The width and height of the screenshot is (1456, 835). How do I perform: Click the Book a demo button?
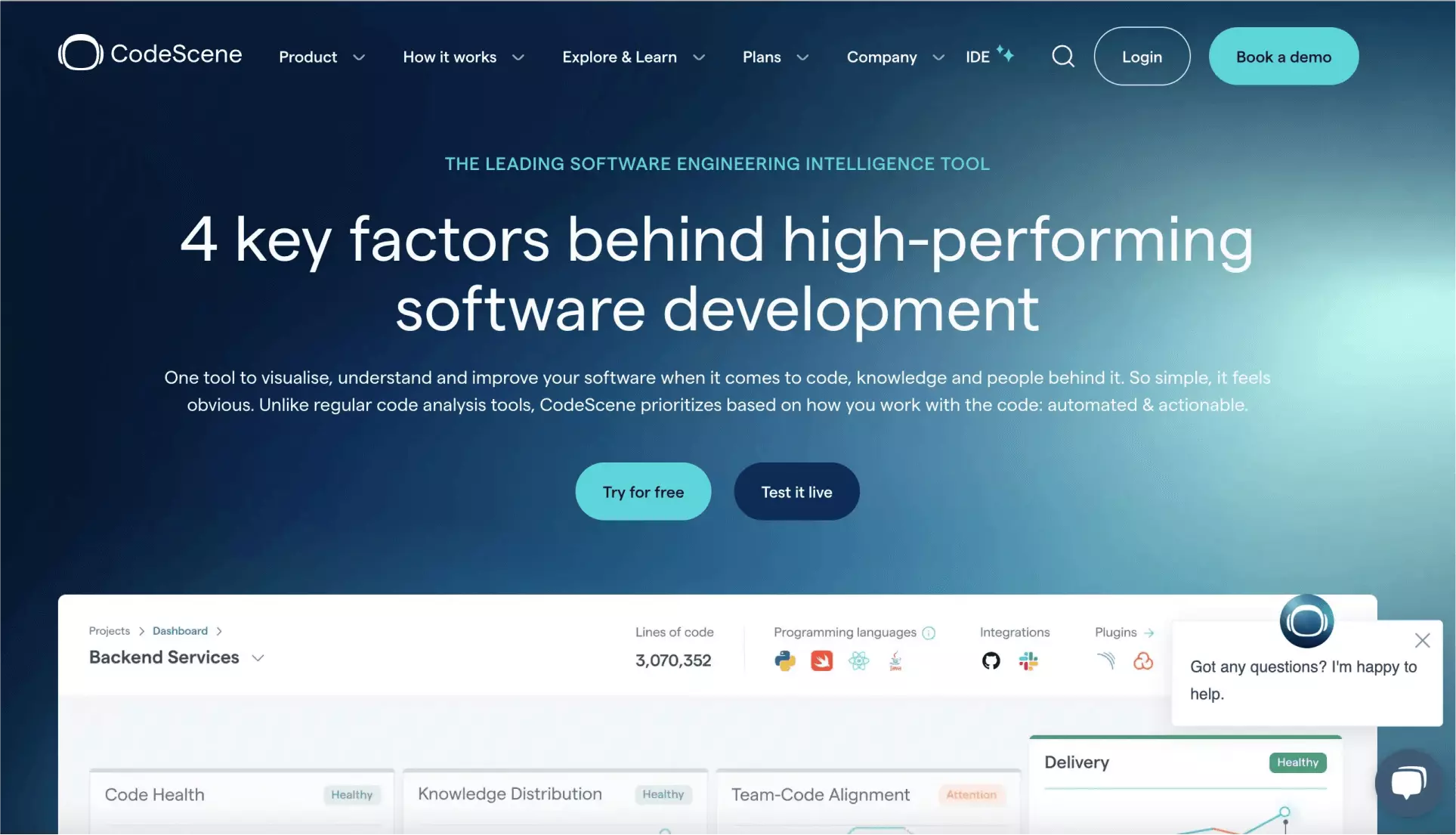[1283, 55]
